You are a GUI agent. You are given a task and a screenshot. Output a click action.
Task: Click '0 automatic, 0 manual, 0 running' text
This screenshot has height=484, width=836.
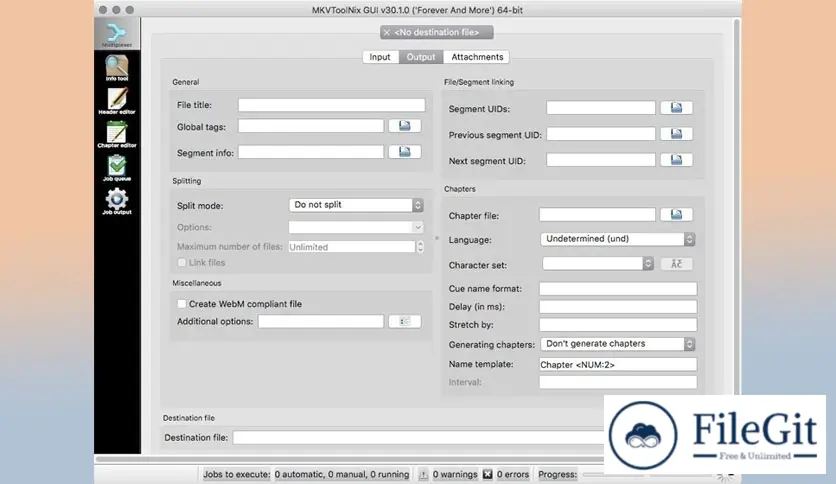click(342, 474)
